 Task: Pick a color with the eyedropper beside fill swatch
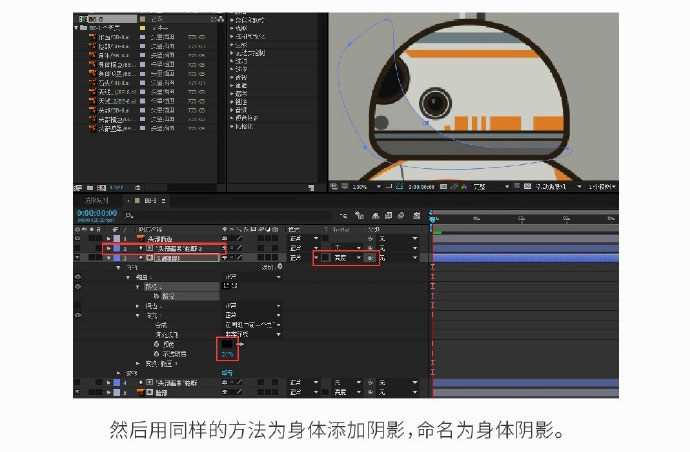click(x=240, y=344)
